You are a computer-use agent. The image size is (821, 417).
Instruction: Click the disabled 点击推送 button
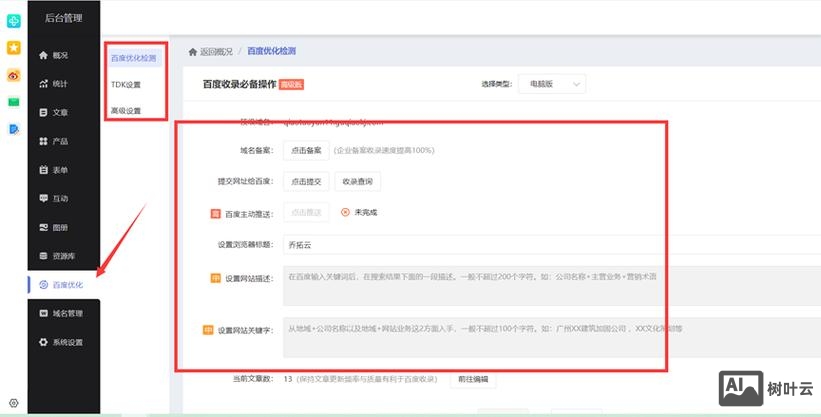[x=306, y=212]
